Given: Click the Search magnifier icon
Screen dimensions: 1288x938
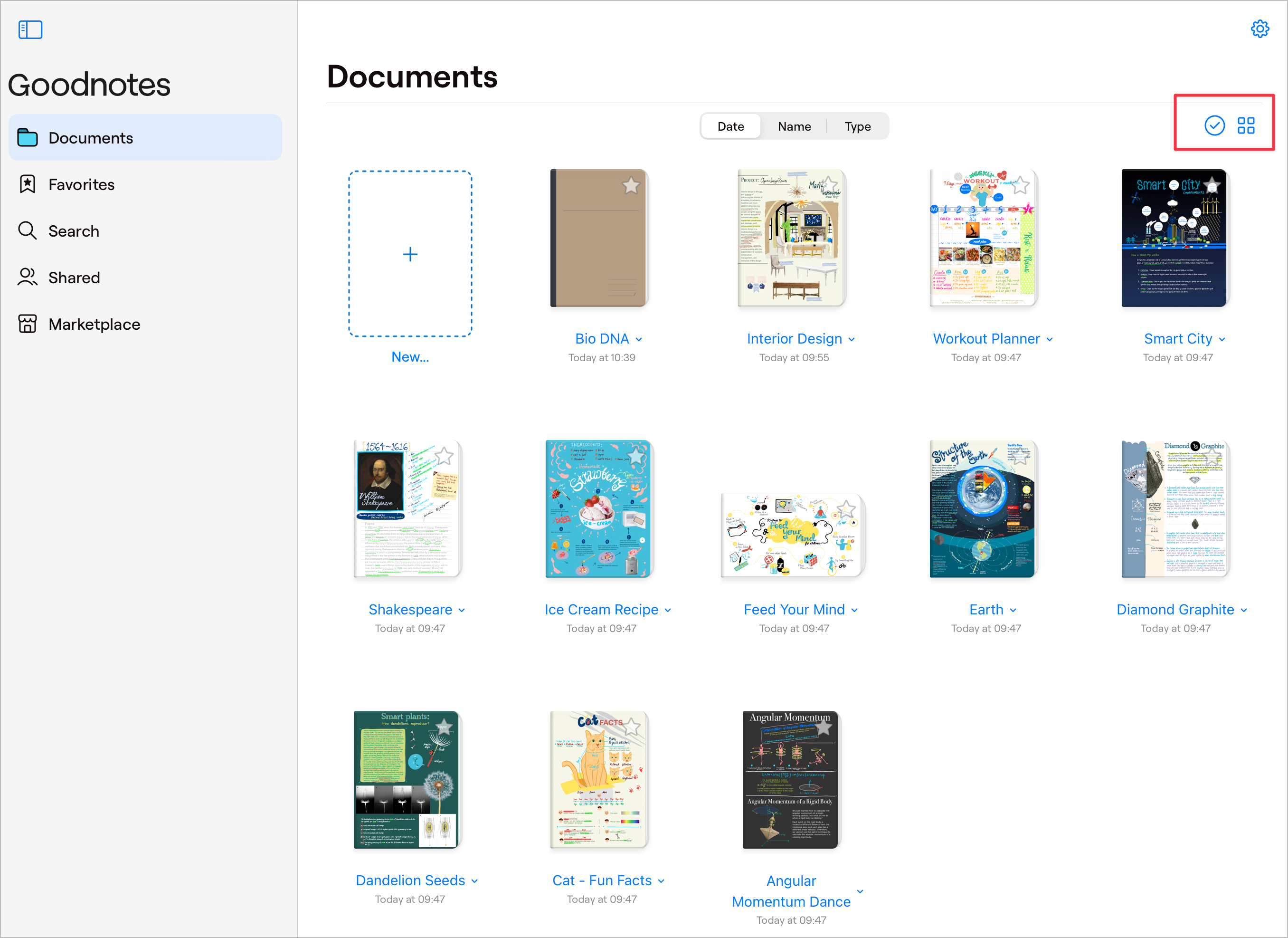Looking at the screenshot, I should tap(27, 230).
